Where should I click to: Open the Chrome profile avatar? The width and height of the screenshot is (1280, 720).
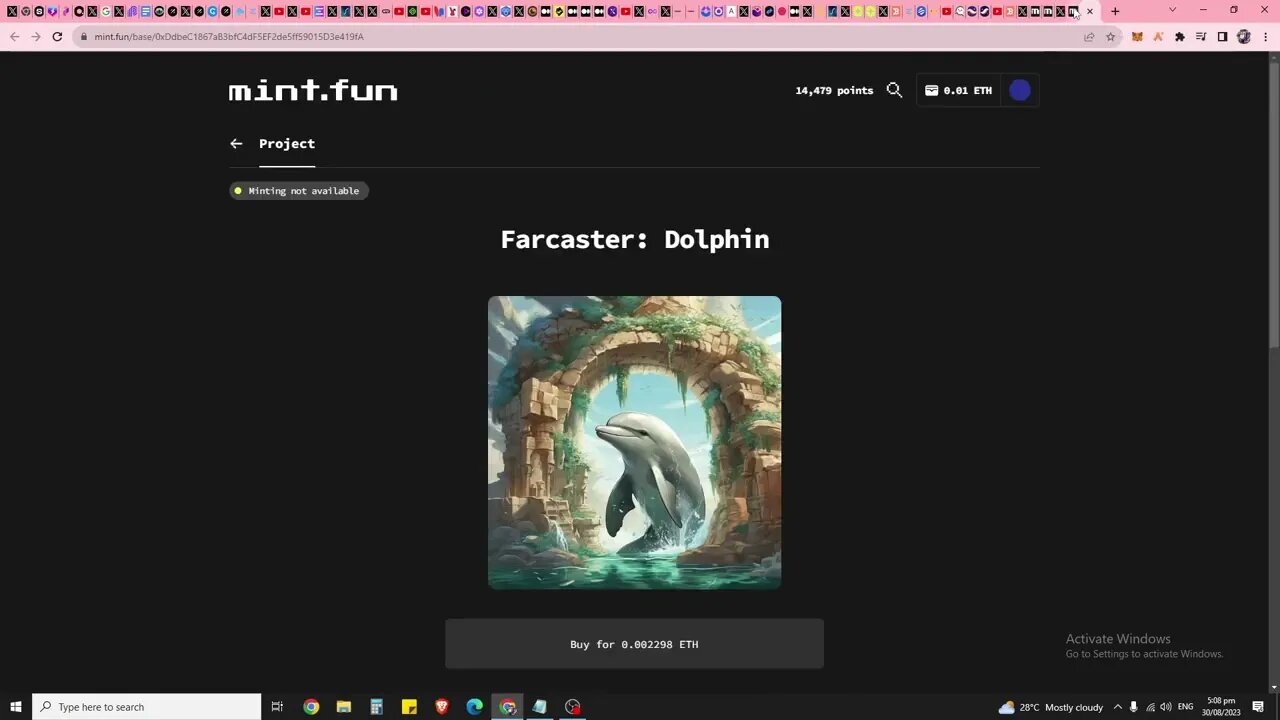(x=1244, y=37)
